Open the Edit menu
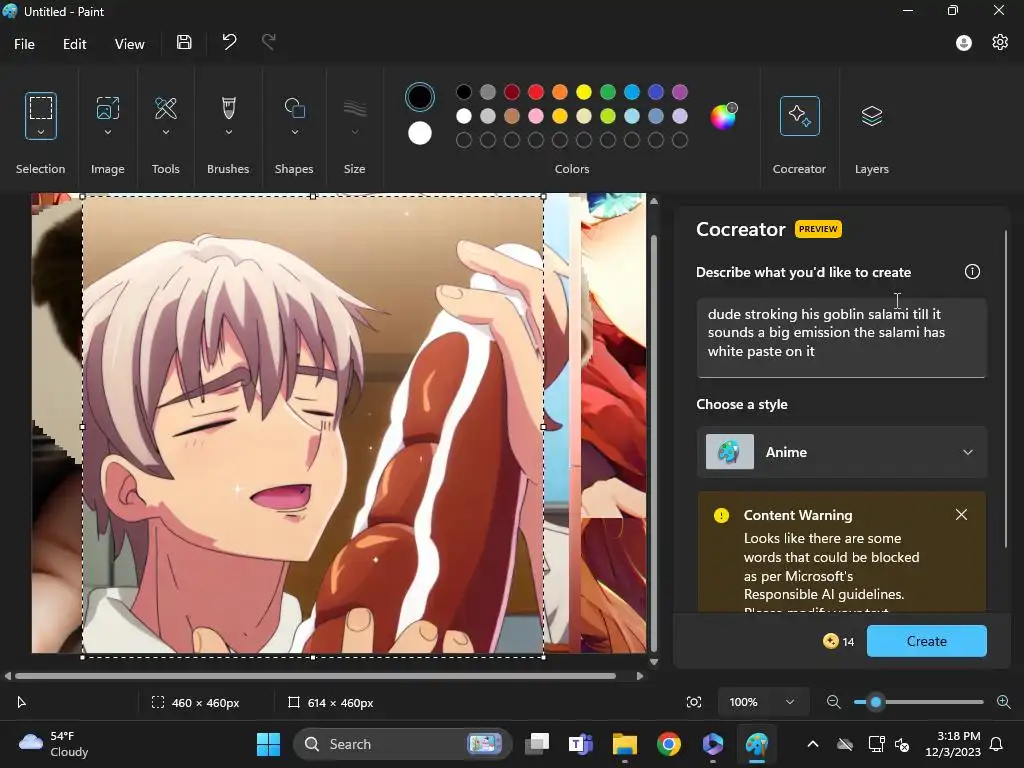The height and width of the screenshot is (768, 1024). pos(74,44)
